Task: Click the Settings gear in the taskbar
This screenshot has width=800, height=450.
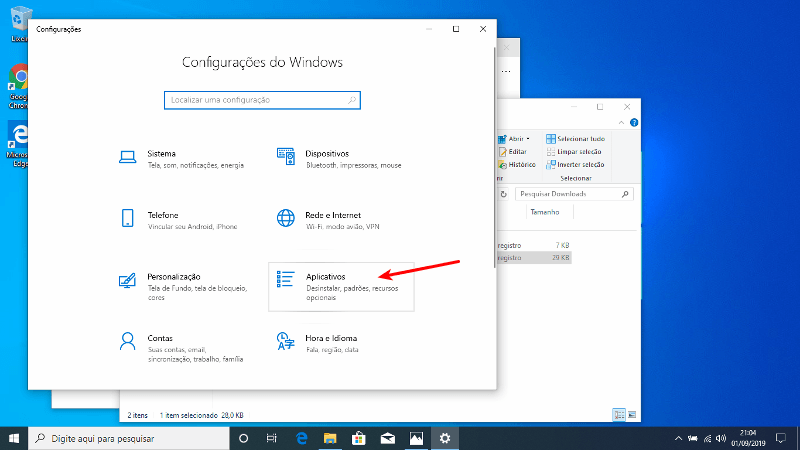Action: point(445,438)
